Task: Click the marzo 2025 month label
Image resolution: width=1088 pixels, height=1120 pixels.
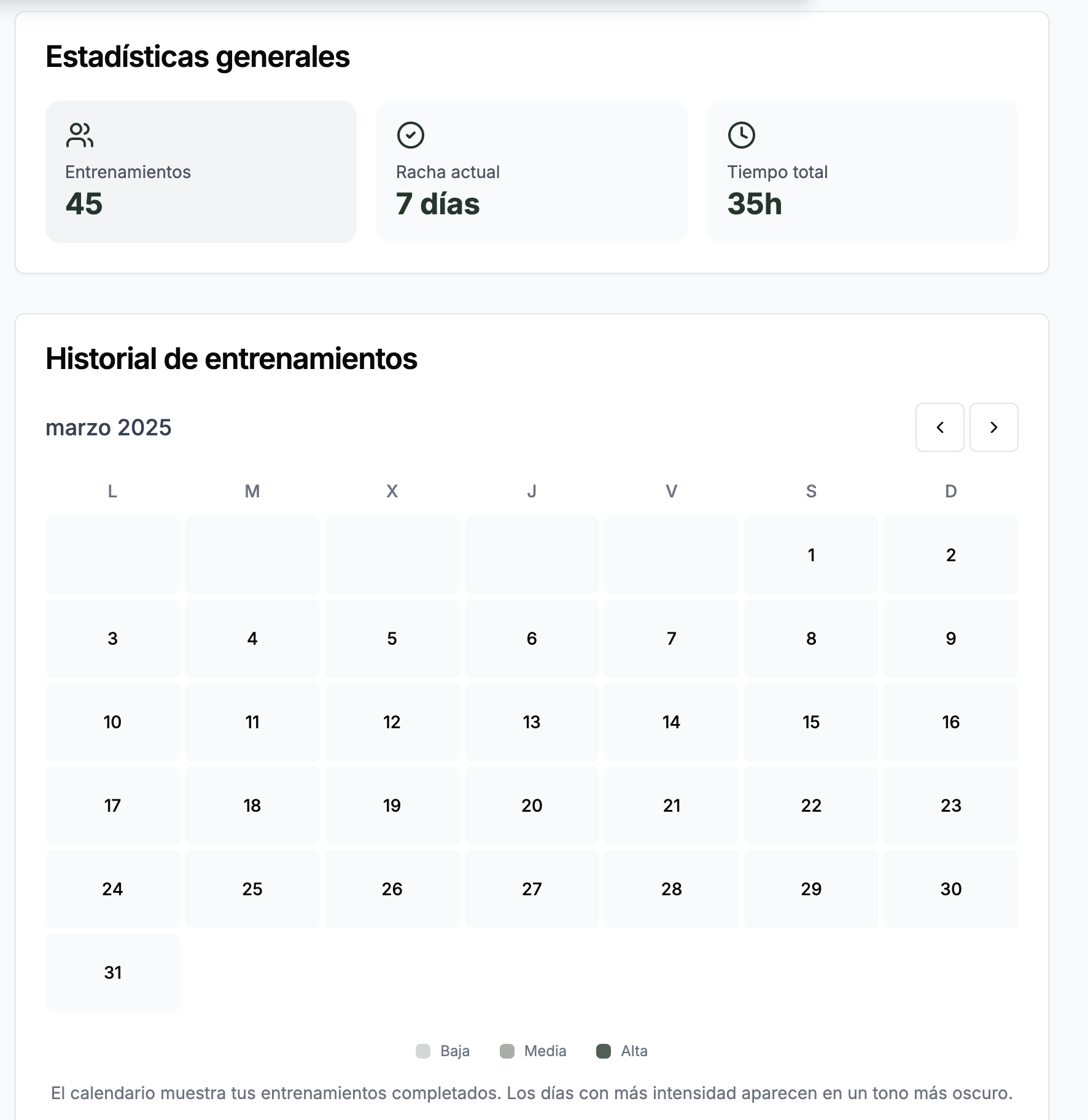Action: pyautogui.click(x=108, y=428)
